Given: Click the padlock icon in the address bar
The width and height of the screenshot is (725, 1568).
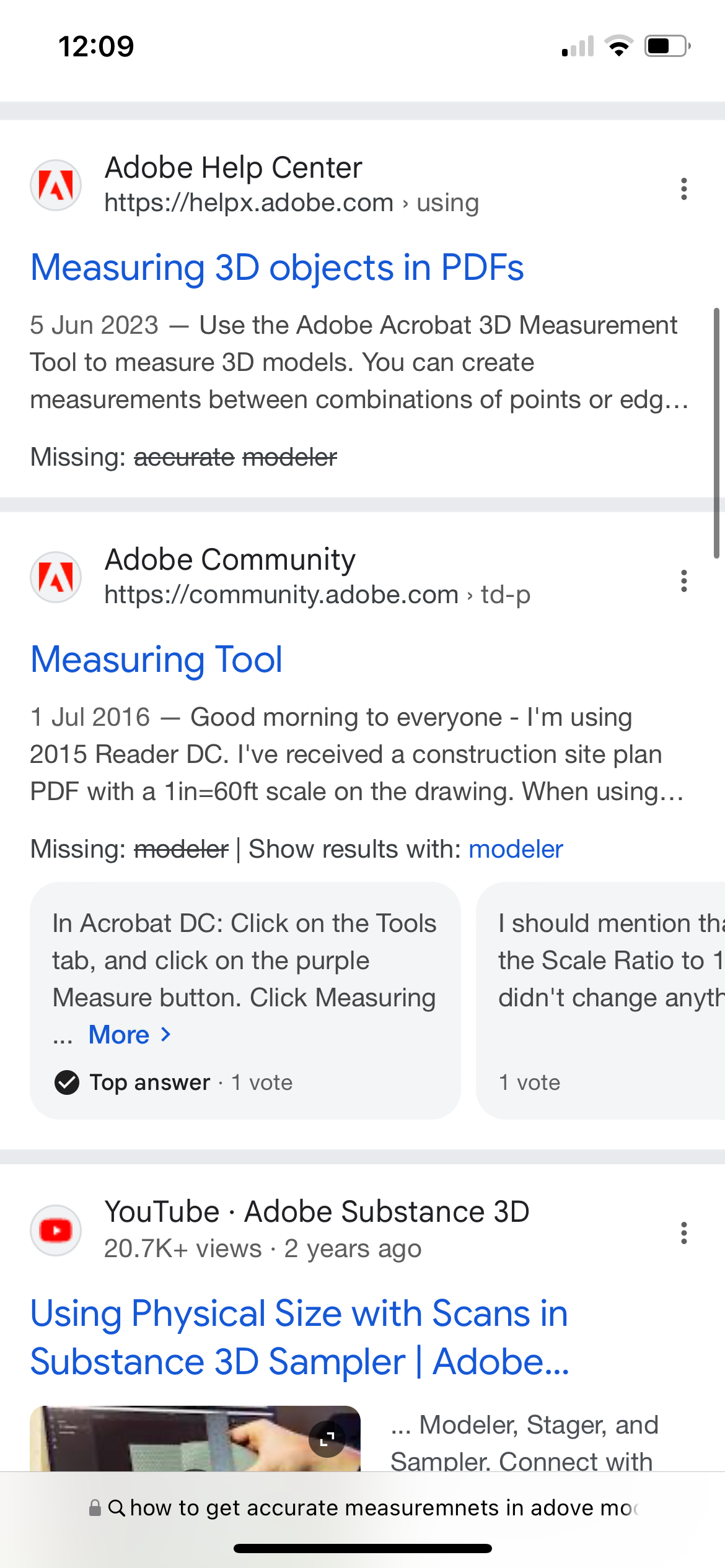Looking at the screenshot, I should [x=96, y=1508].
